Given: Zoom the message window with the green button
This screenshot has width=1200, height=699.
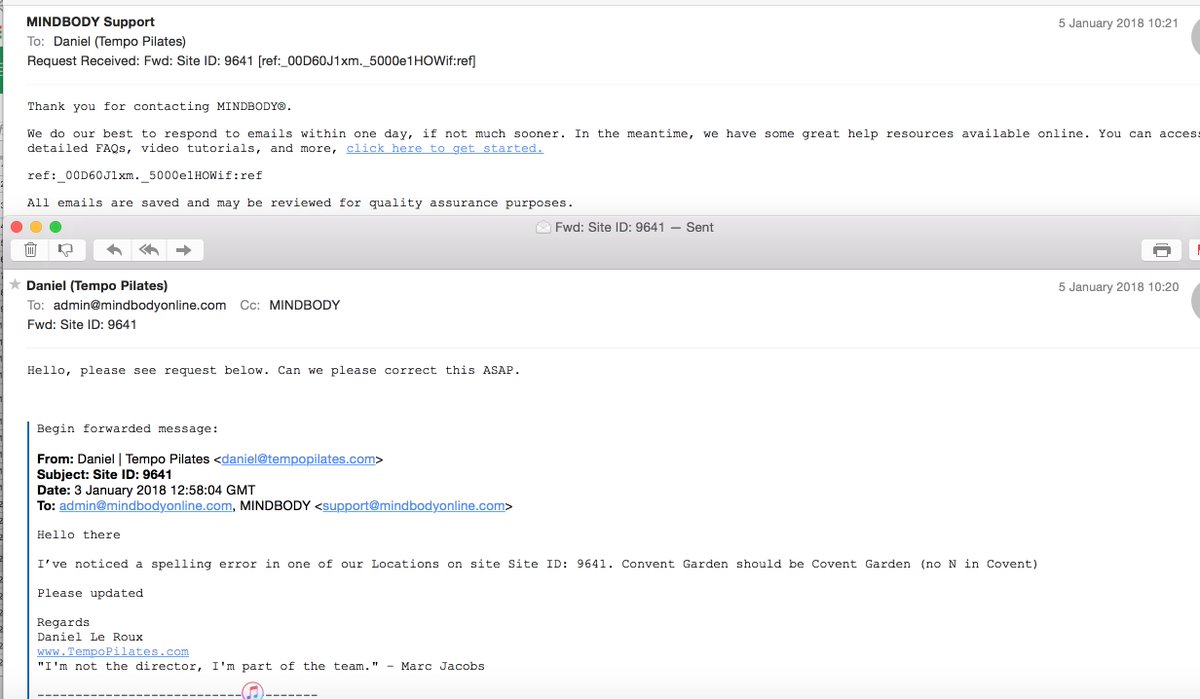Looking at the screenshot, I should (x=56, y=227).
